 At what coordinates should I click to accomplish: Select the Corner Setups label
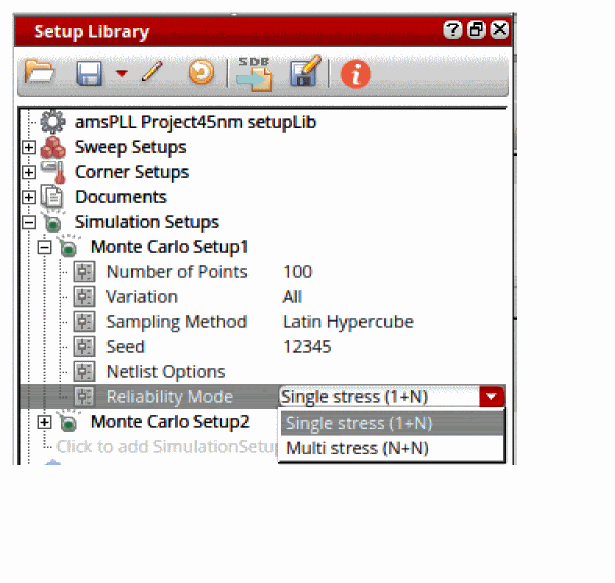132,172
